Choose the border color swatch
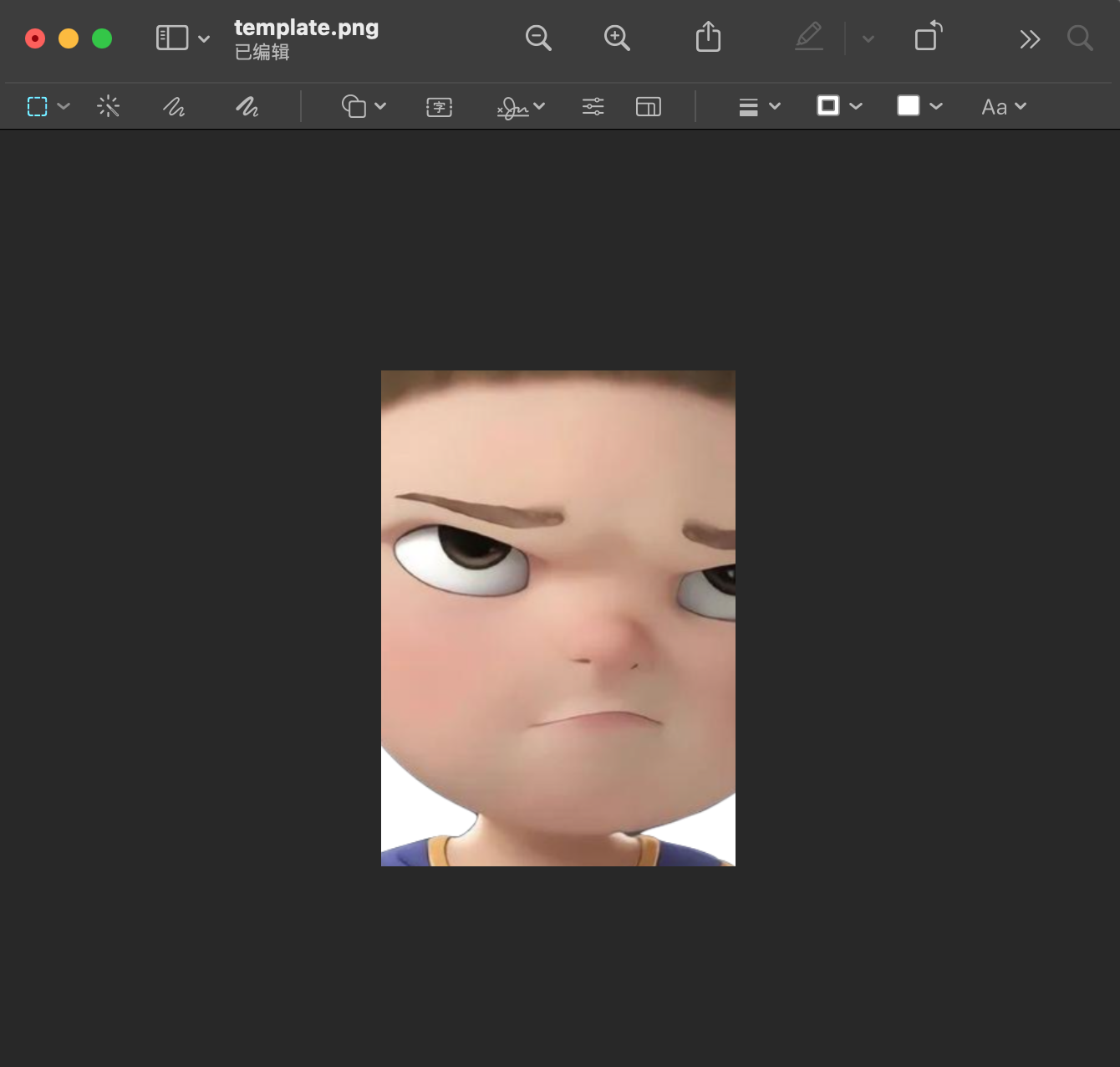This screenshot has height=1067, width=1120. pyautogui.click(x=828, y=105)
